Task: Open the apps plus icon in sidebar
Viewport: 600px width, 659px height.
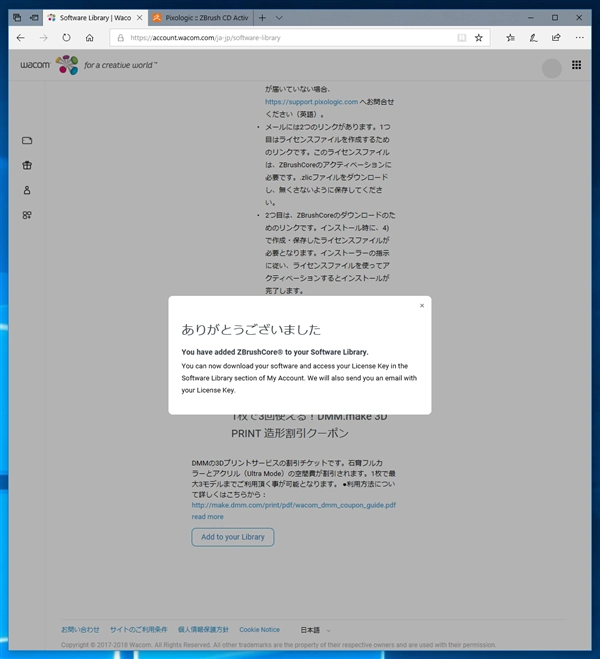Action: [x=27, y=215]
